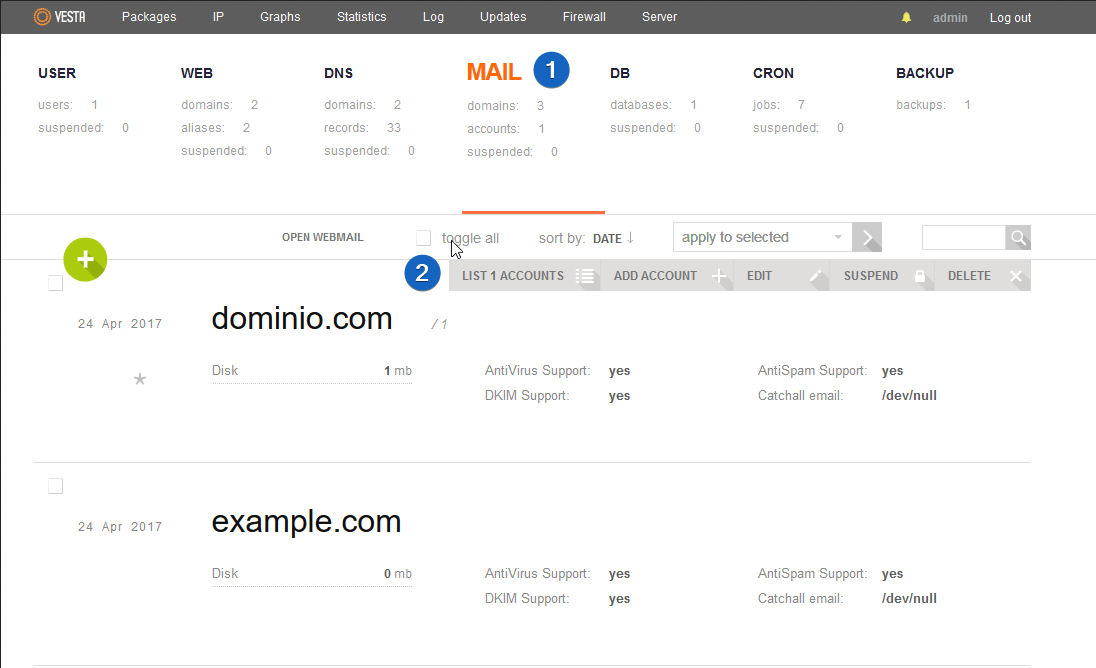Click the Vesta logo
Screen dimensions: 1096x668
click(x=59, y=17)
